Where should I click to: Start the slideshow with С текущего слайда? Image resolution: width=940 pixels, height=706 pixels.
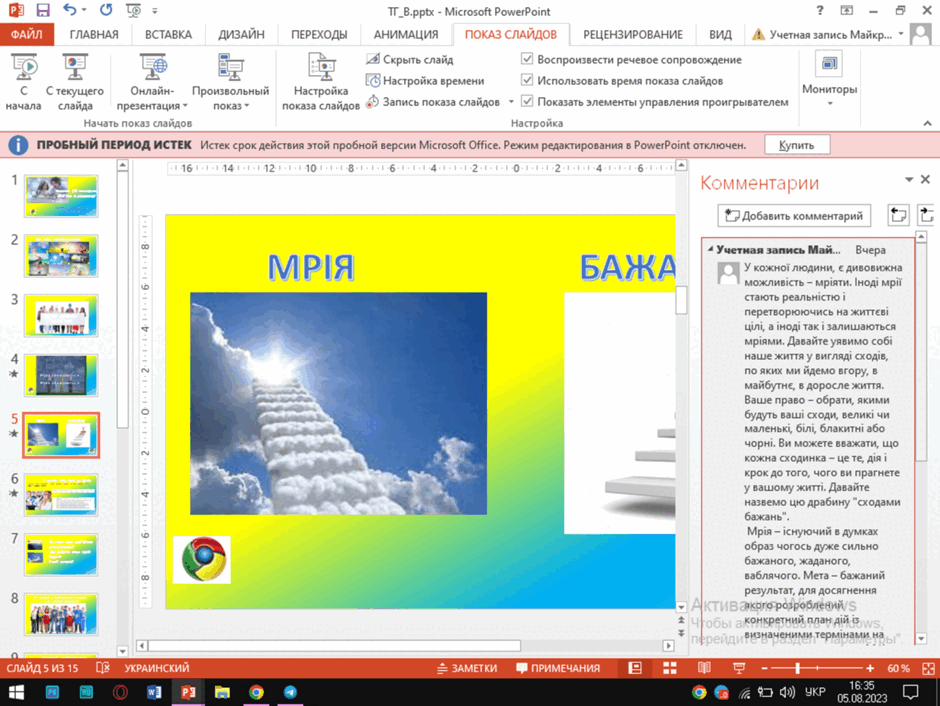[75, 82]
